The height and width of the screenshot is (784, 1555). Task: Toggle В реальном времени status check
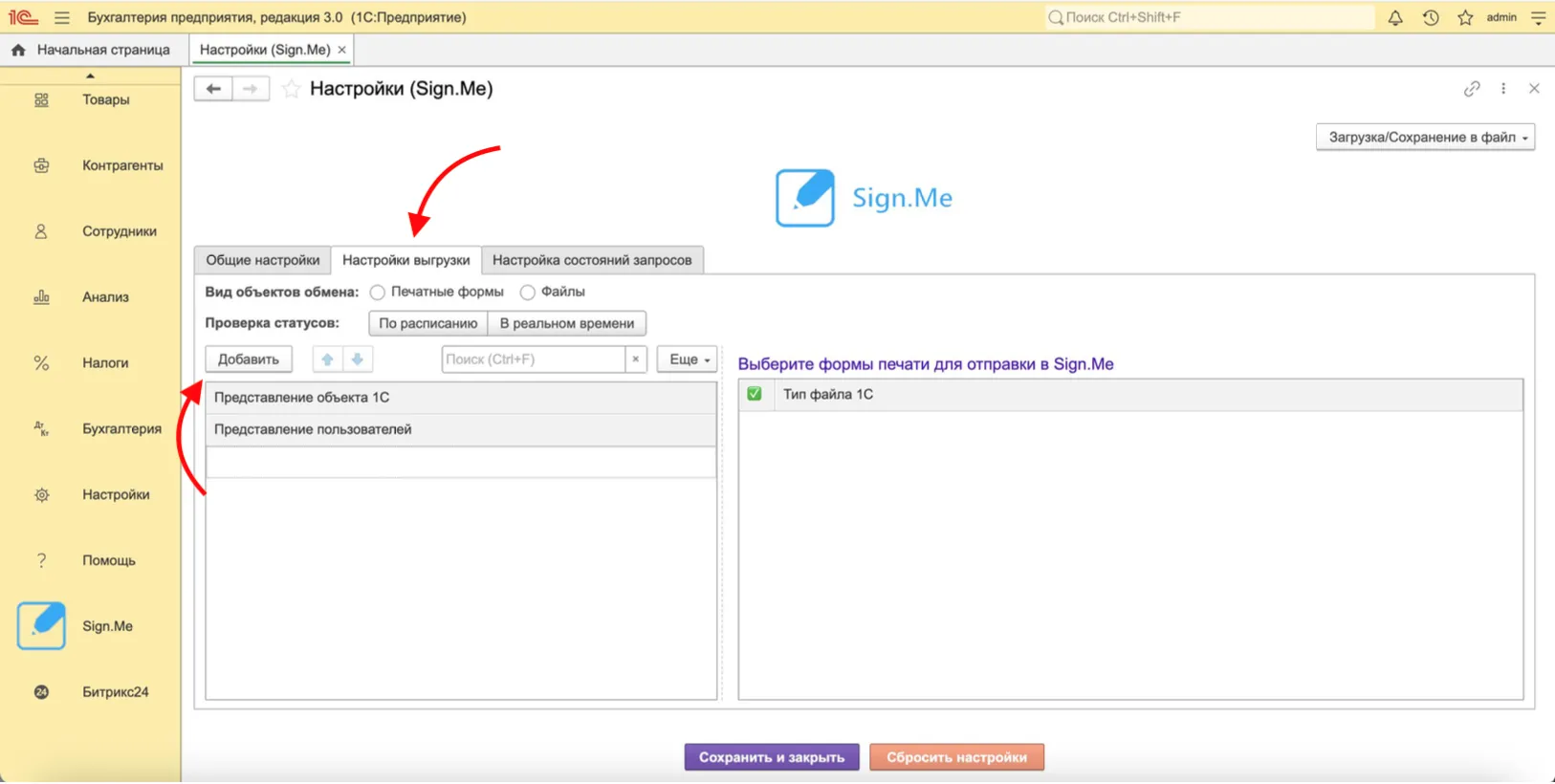point(567,323)
